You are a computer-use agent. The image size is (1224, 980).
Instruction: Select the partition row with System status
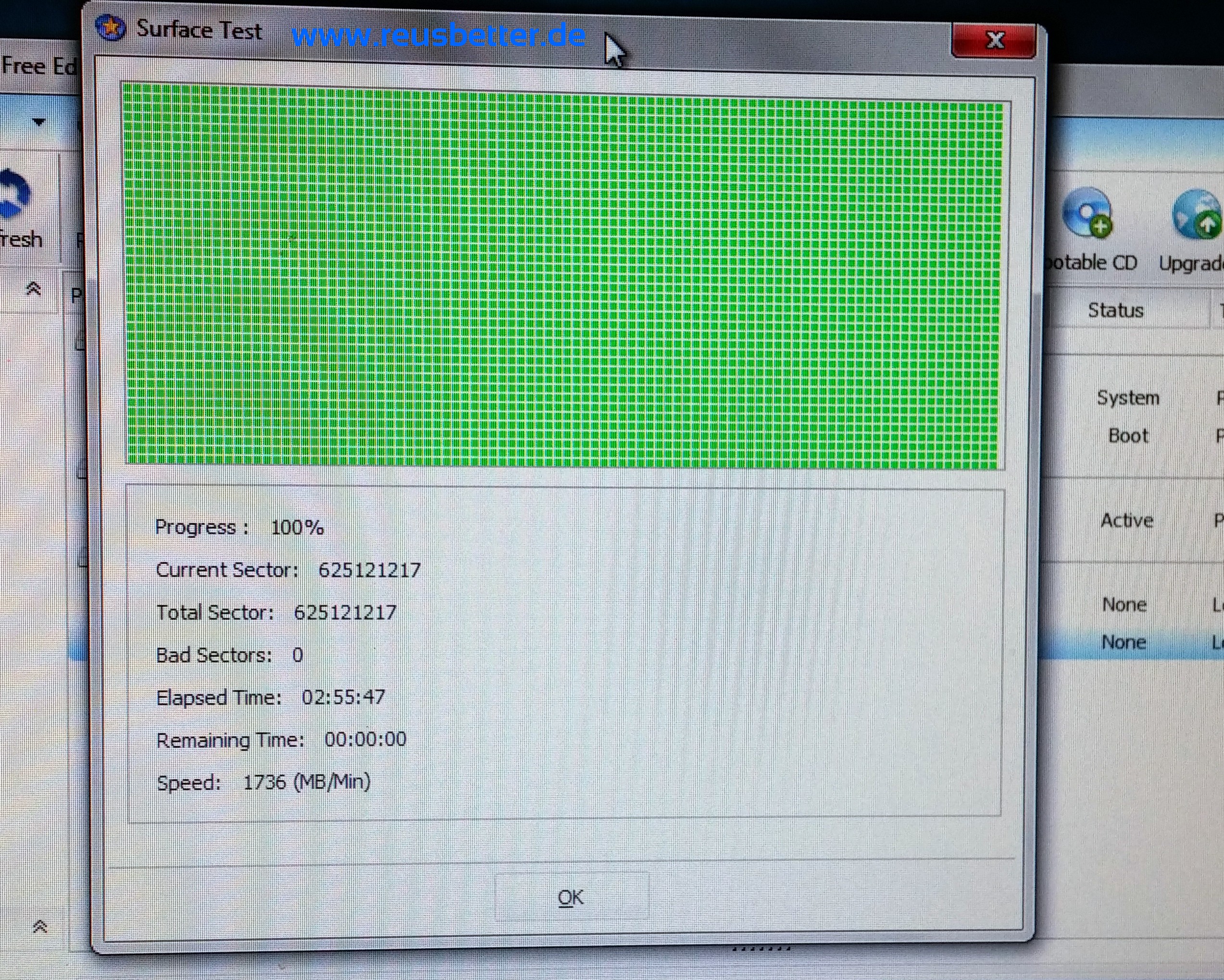1127,398
